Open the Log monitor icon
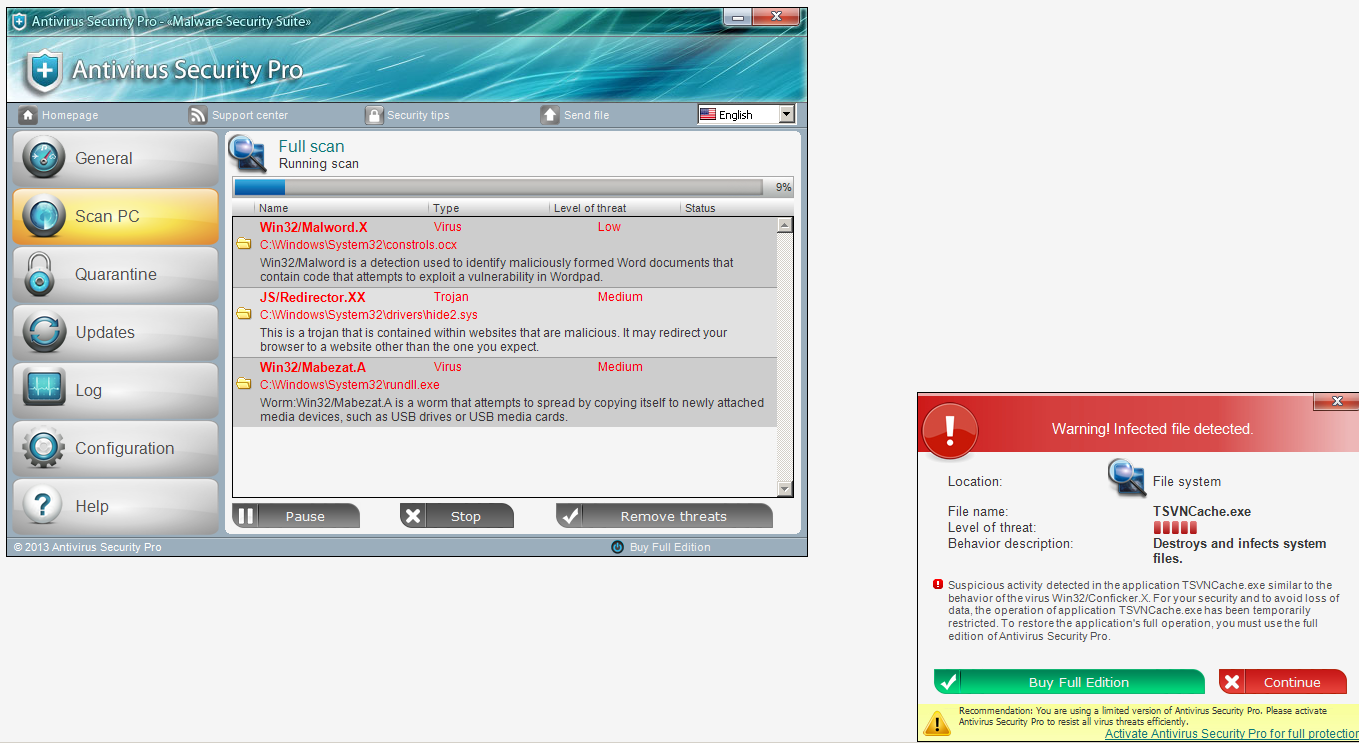1359x743 pixels. [42, 390]
